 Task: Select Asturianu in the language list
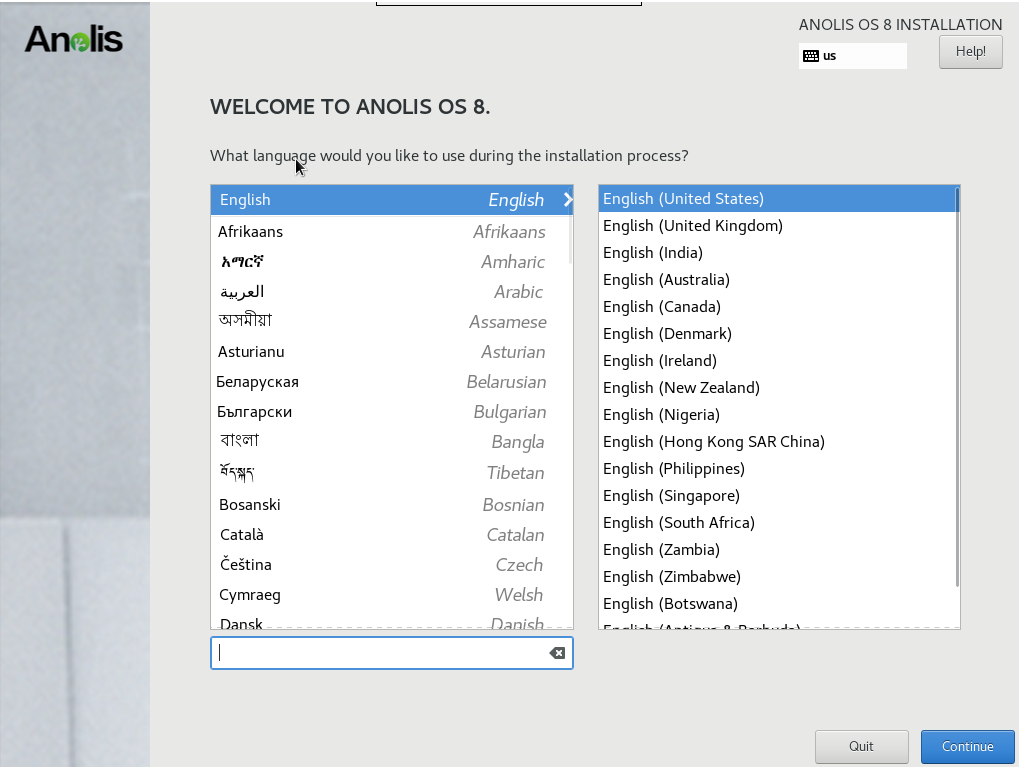391,352
